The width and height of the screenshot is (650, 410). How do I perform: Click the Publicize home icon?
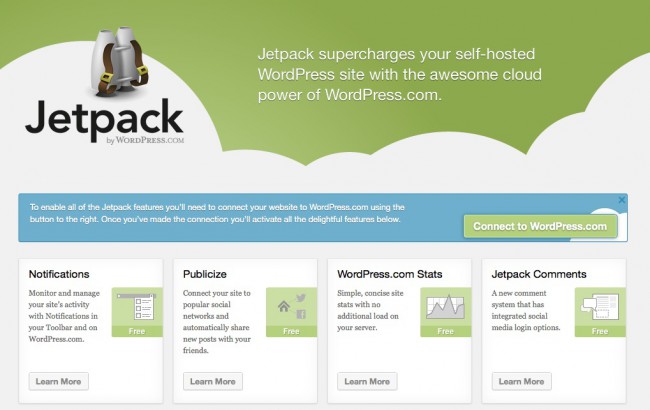coord(284,305)
